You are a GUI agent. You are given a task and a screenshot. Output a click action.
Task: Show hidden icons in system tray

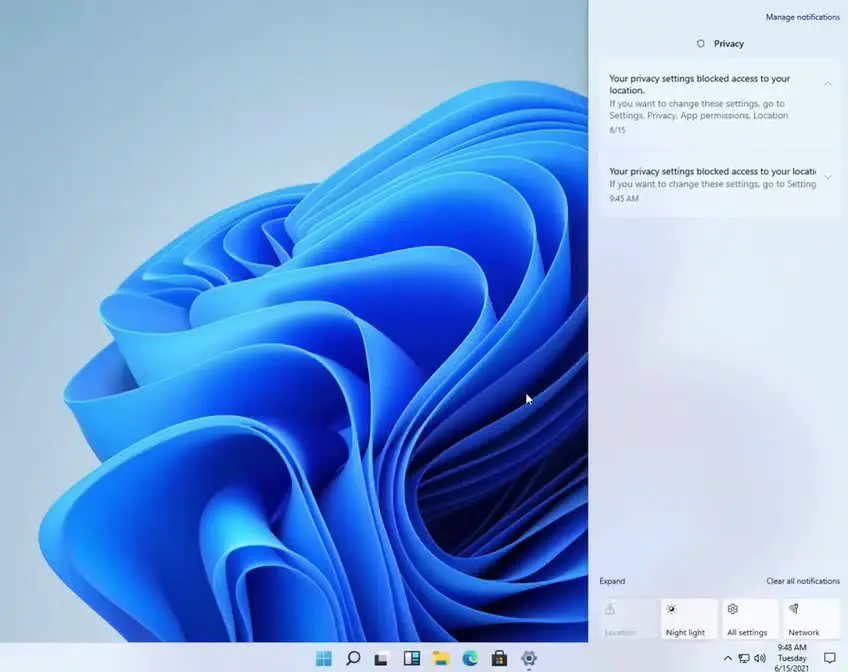pos(728,658)
